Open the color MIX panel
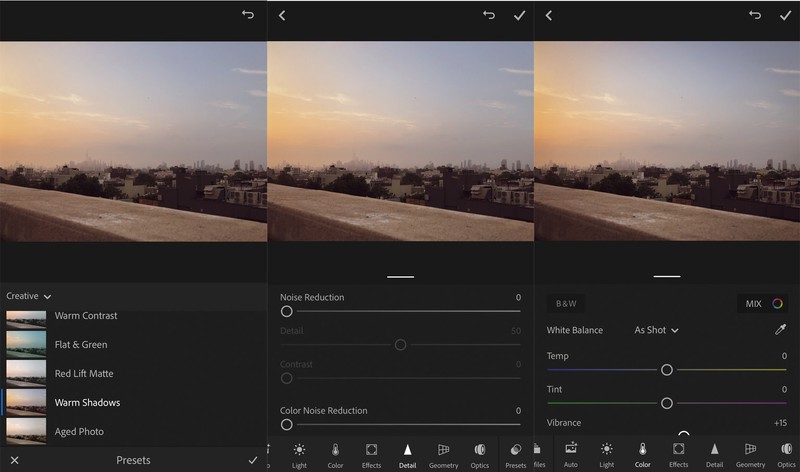 point(760,303)
